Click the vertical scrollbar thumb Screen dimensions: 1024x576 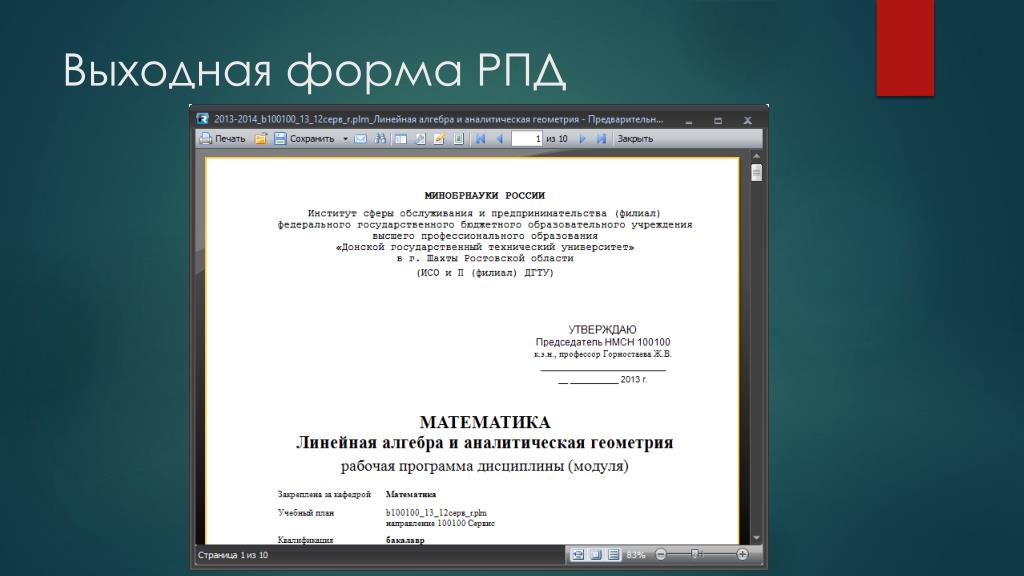756,172
